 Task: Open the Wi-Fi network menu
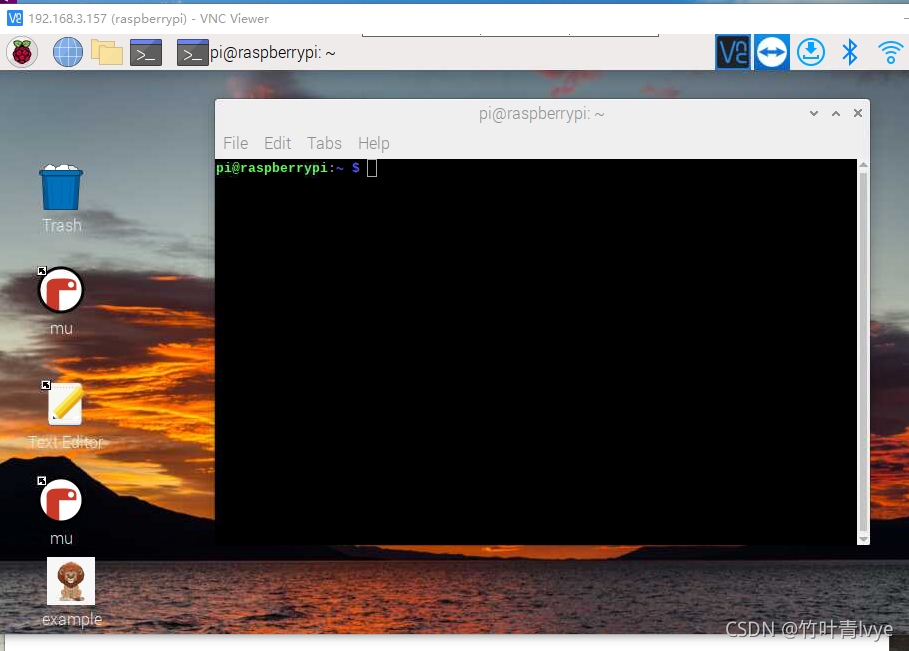click(890, 52)
